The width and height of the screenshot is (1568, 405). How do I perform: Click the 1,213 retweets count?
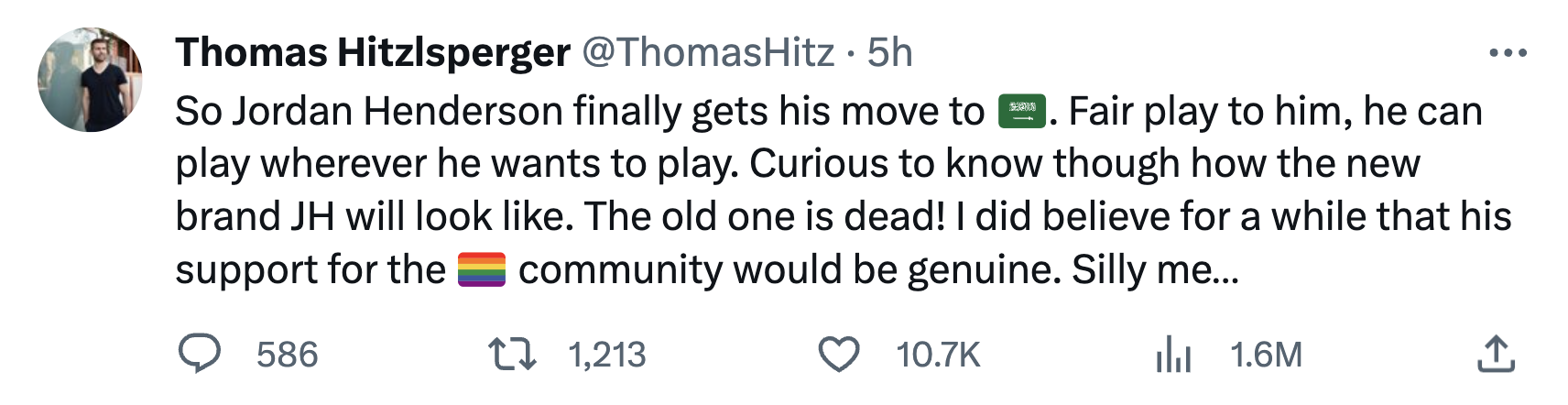(606, 355)
